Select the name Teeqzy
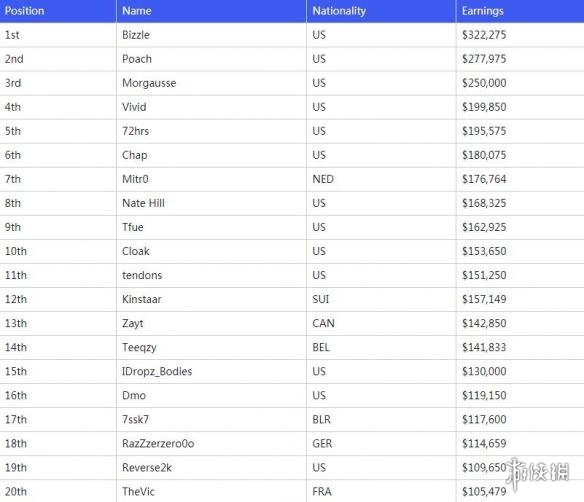 coord(139,347)
